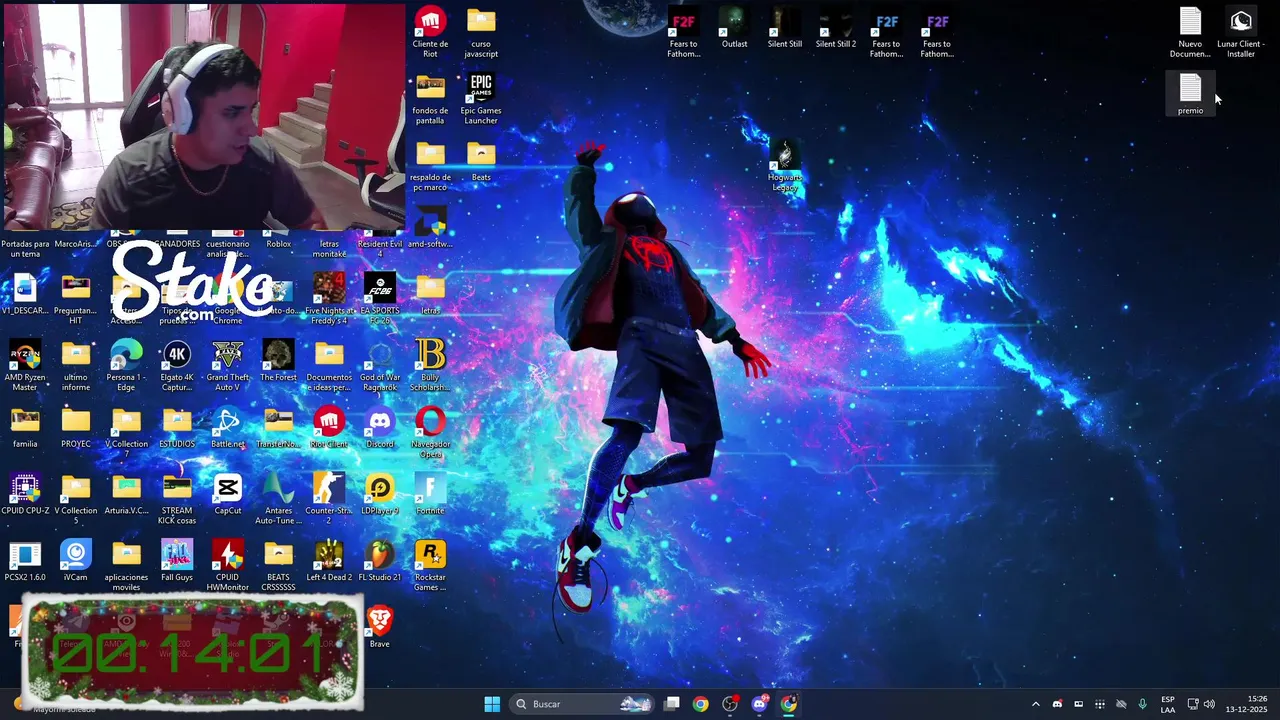The width and height of the screenshot is (1280, 720).
Task: Open Task View in the taskbar
Action: pos(672,704)
